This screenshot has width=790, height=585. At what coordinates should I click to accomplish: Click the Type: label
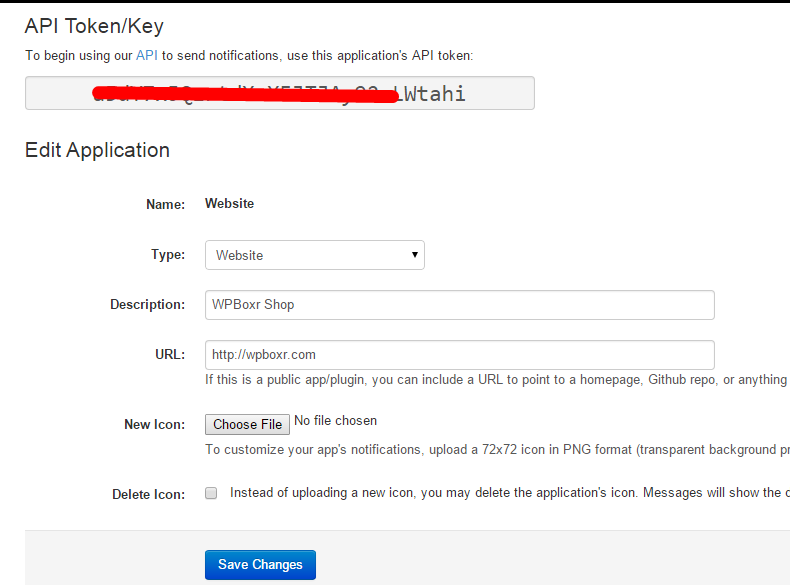(168, 254)
